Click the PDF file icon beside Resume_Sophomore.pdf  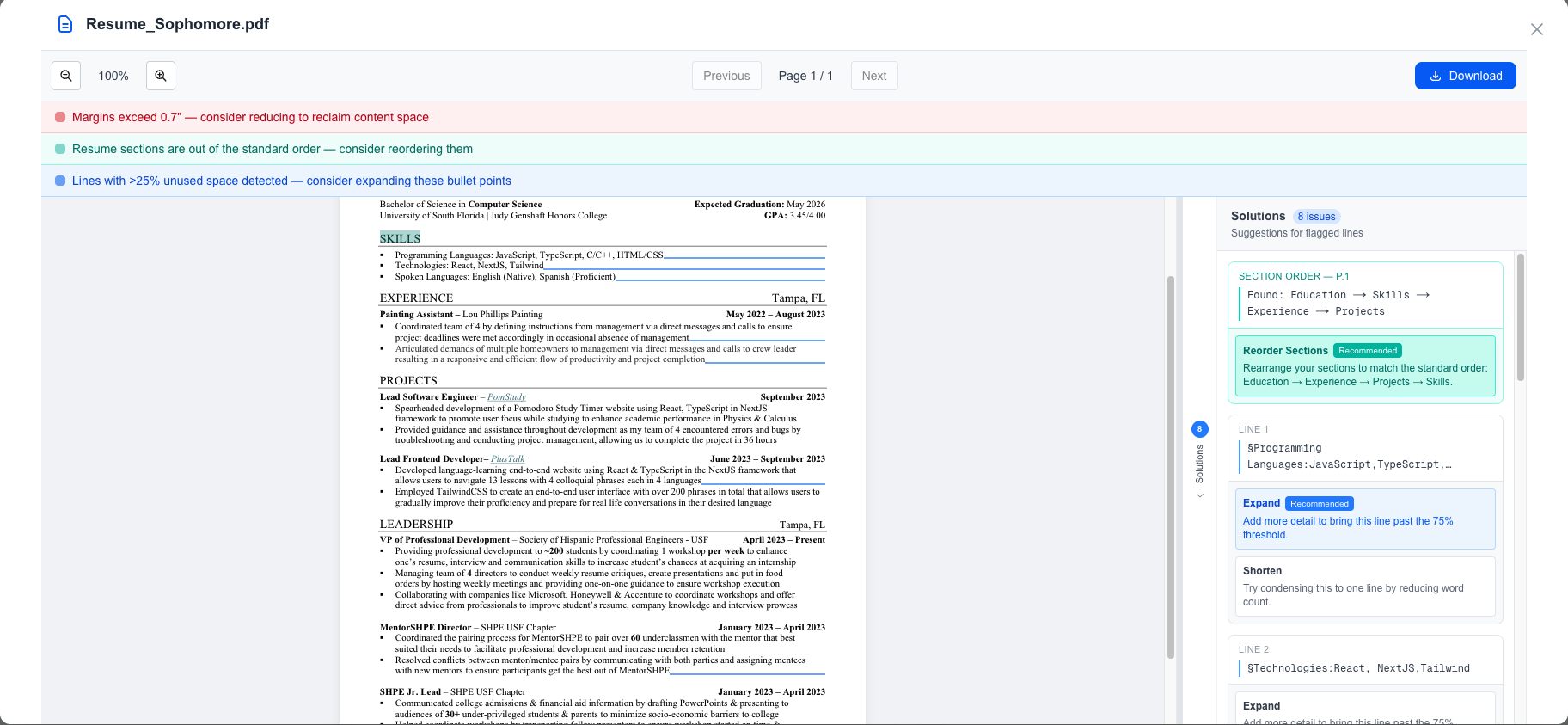pos(65,24)
